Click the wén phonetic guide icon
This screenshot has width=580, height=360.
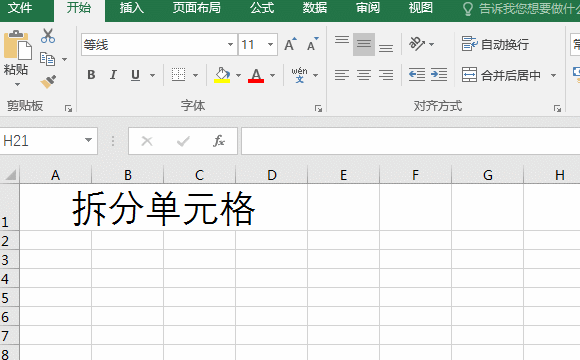(x=299, y=75)
